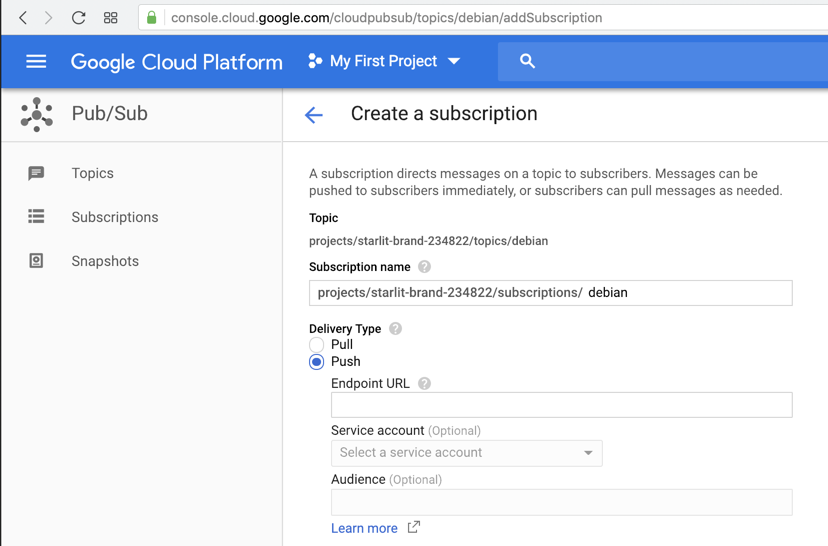
Task: Expand the Select a service account dropdown
Action: pos(466,453)
